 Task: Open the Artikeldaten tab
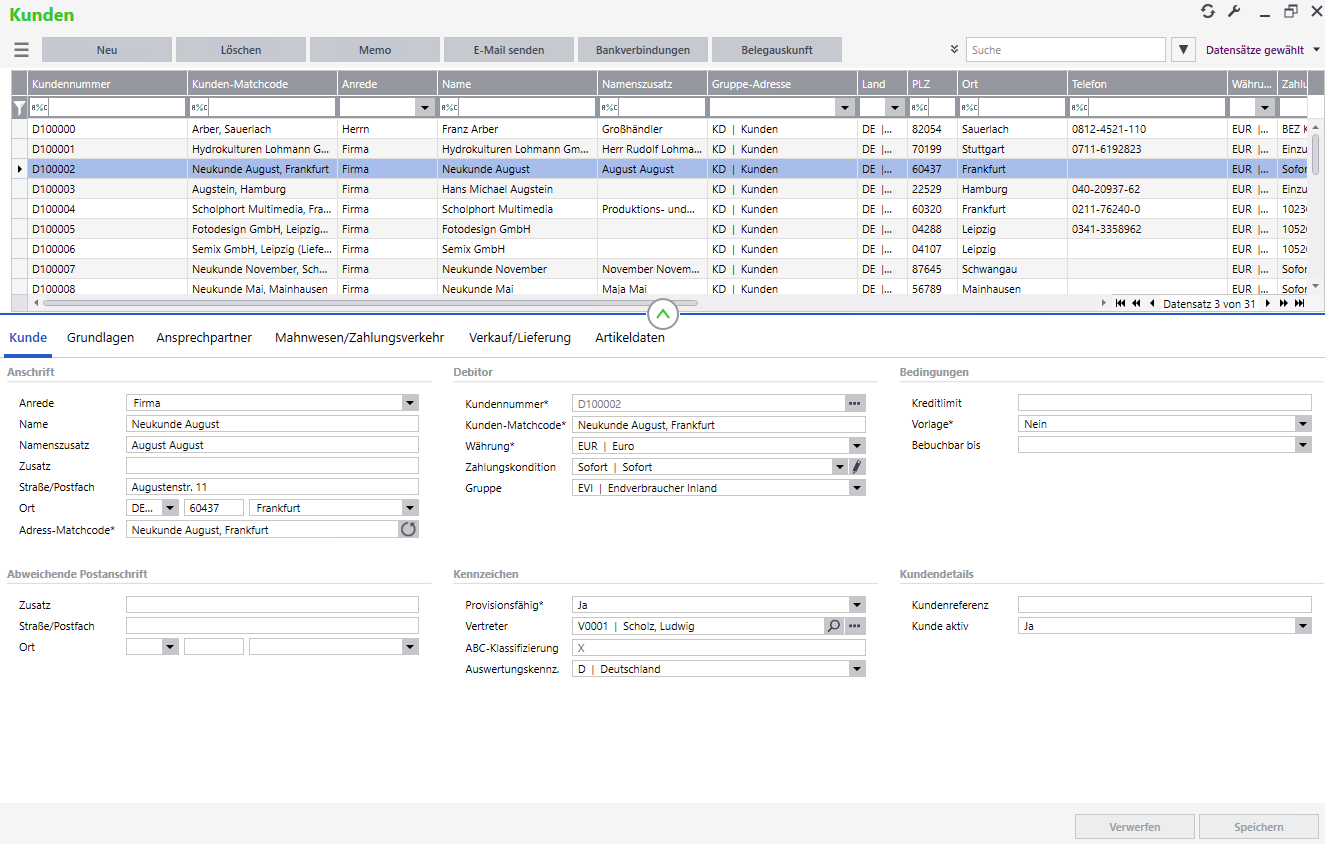pyautogui.click(x=630, y=338)
